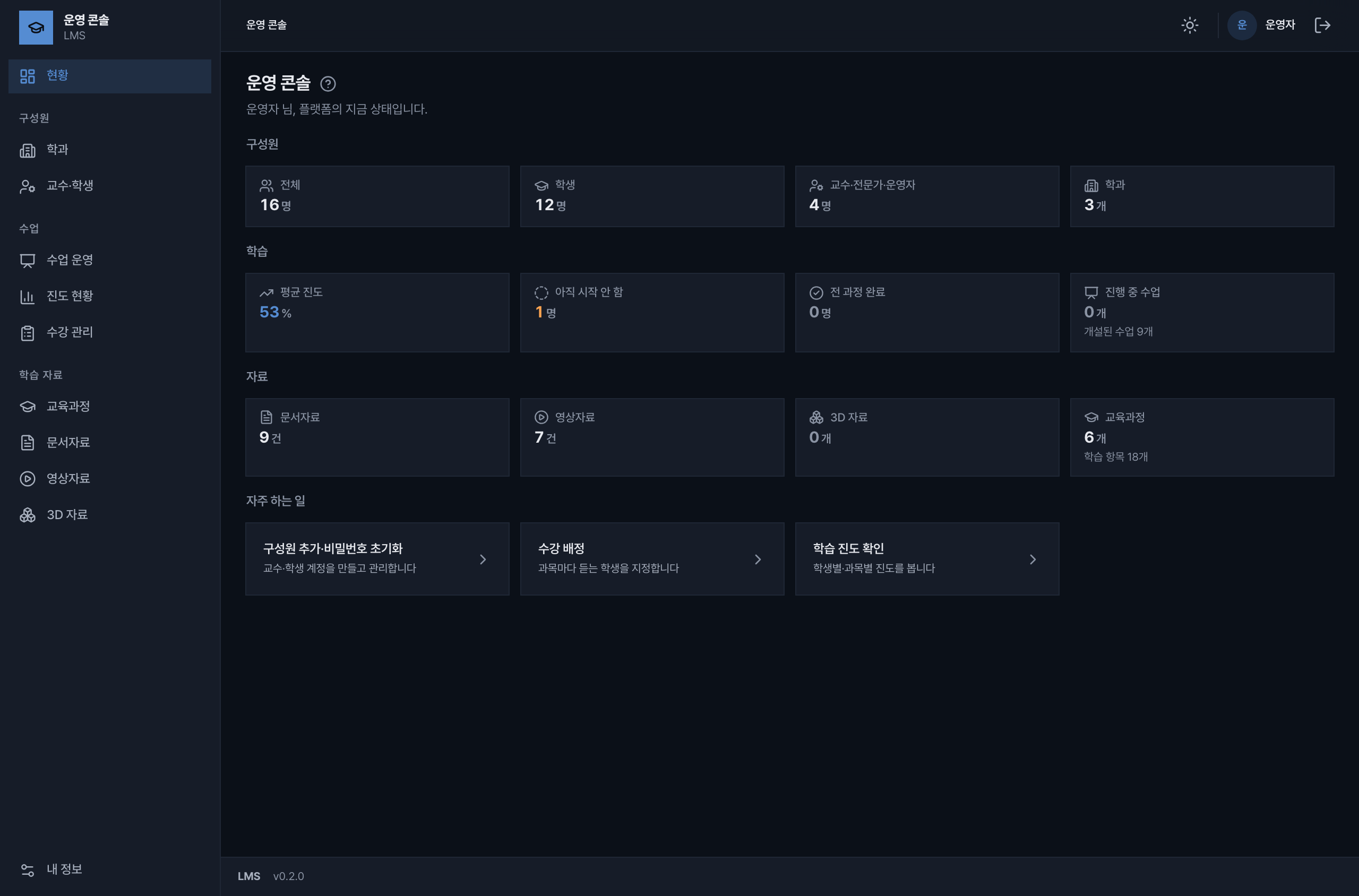Click chevron on 구성원 추가·비밀번호 초기화 card

pyautogui.click(x=483, y=559)
